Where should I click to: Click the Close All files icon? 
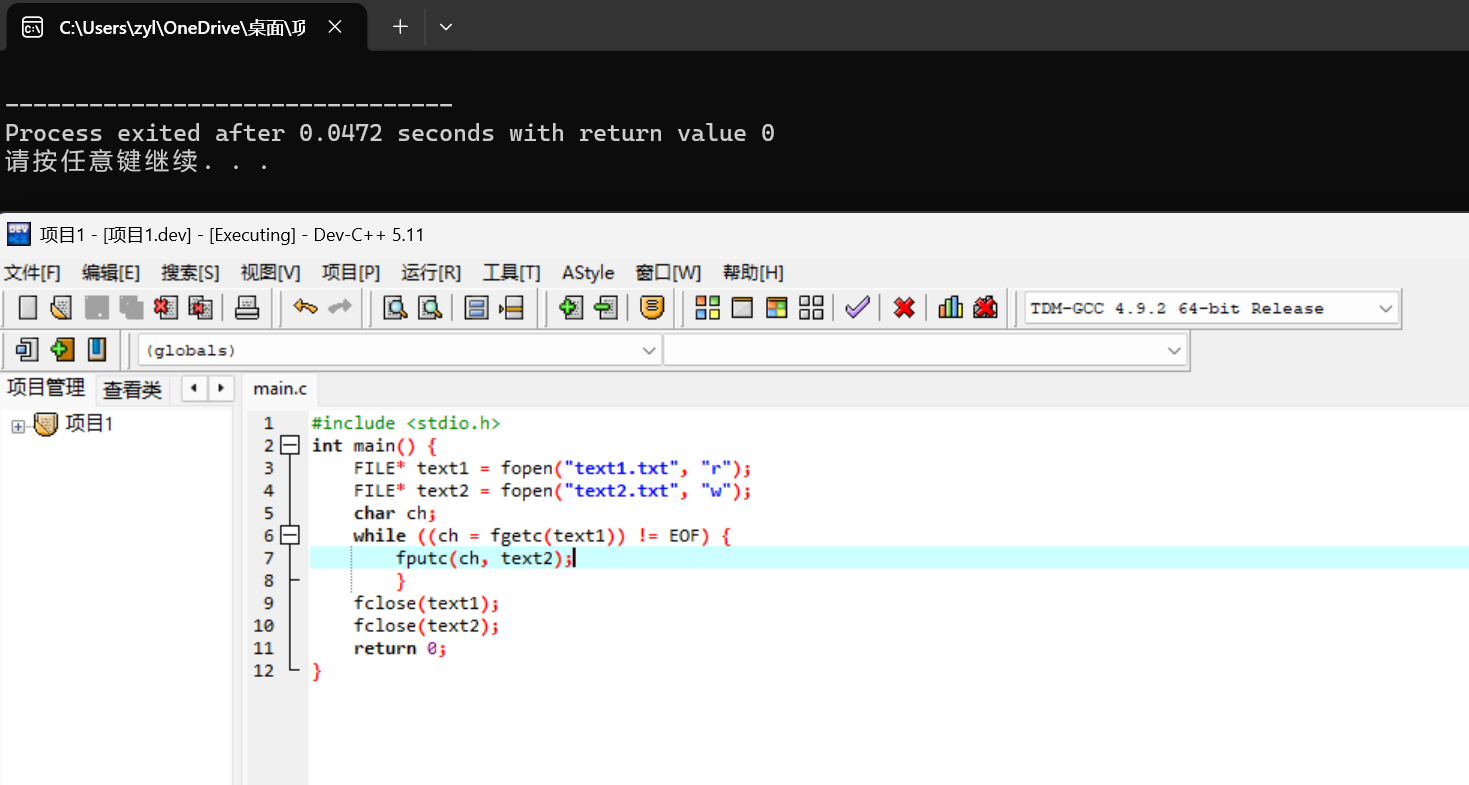point(201,308)
